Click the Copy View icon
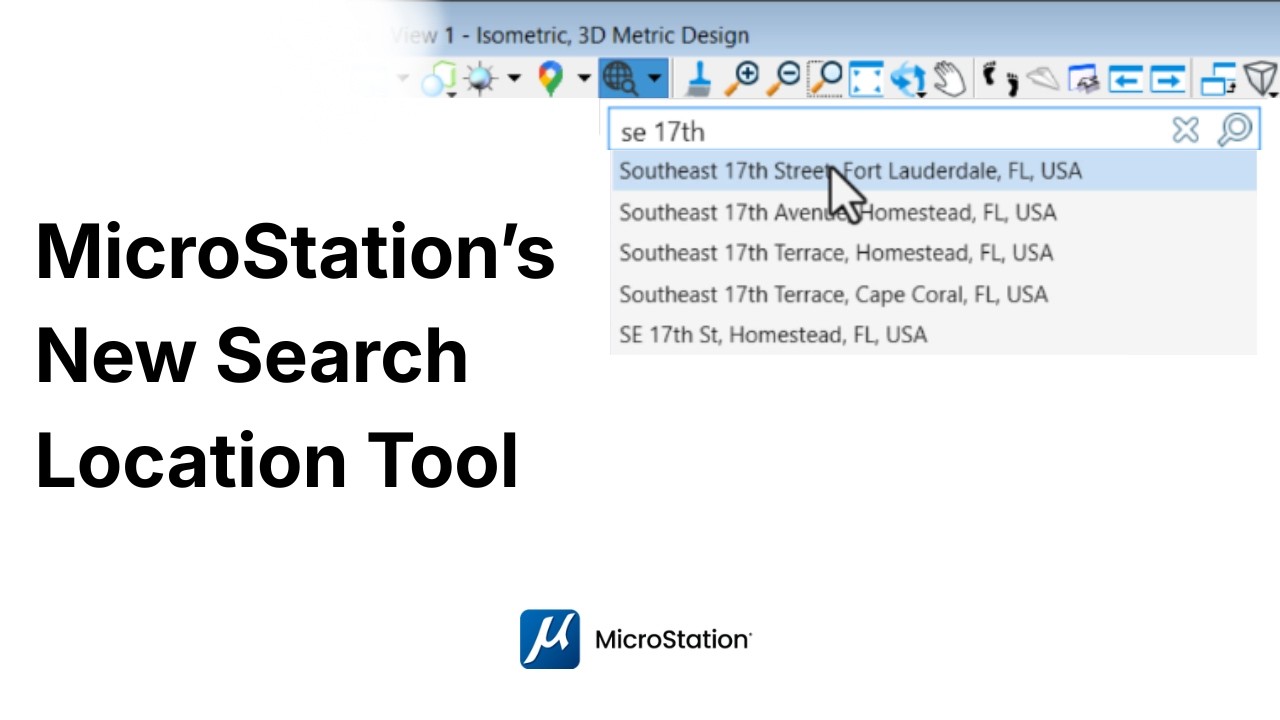The height and width of the screenshot is (720, 1280). 1084,79
